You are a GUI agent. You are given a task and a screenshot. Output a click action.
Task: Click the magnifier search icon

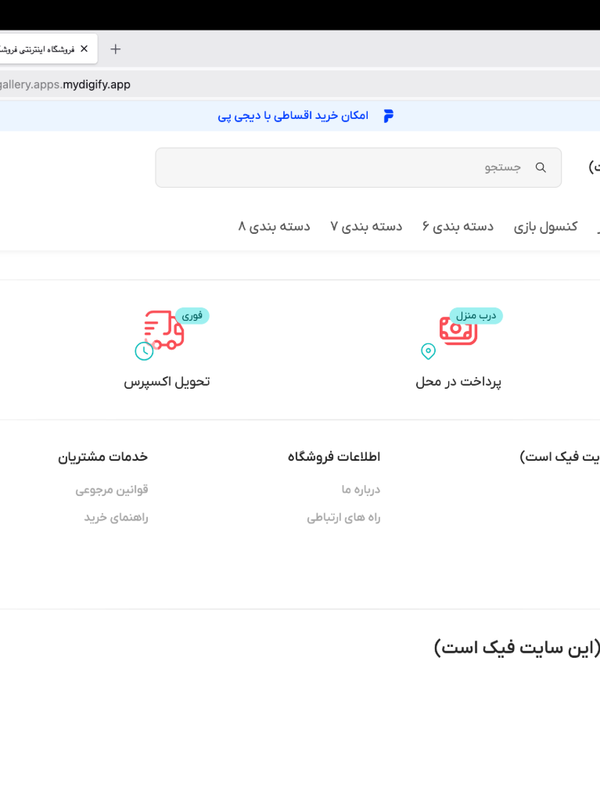(541, 168)
